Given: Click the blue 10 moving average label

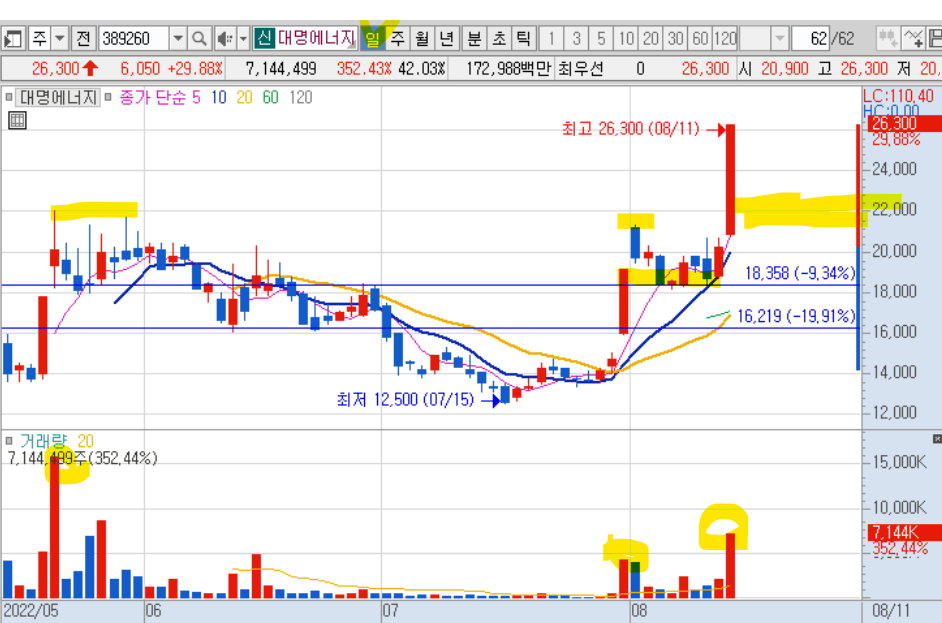Looking at the screenshot, I should pos(219,97).
